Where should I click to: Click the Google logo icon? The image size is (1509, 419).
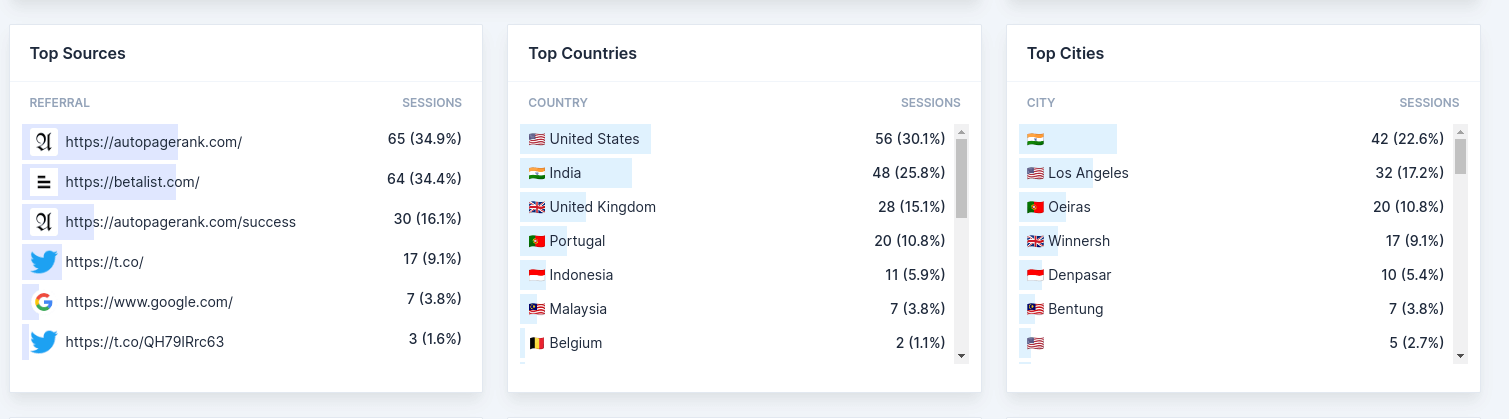coord(43,302)
